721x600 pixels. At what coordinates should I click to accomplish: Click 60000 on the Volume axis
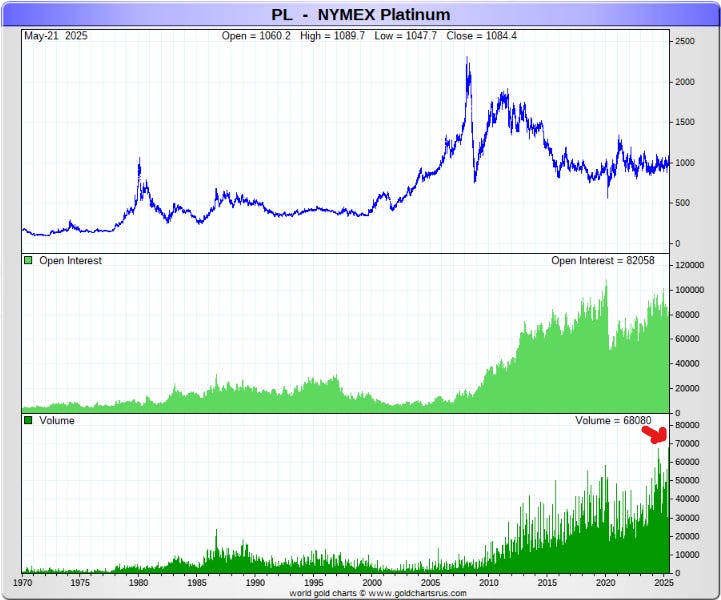pos(687,462)
